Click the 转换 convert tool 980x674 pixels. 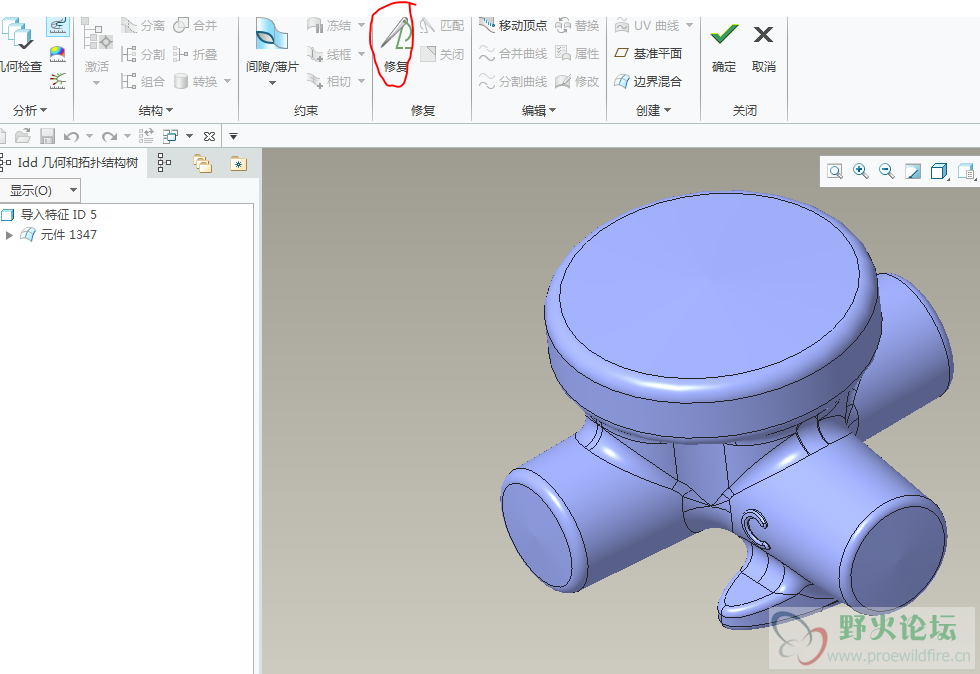196,81
